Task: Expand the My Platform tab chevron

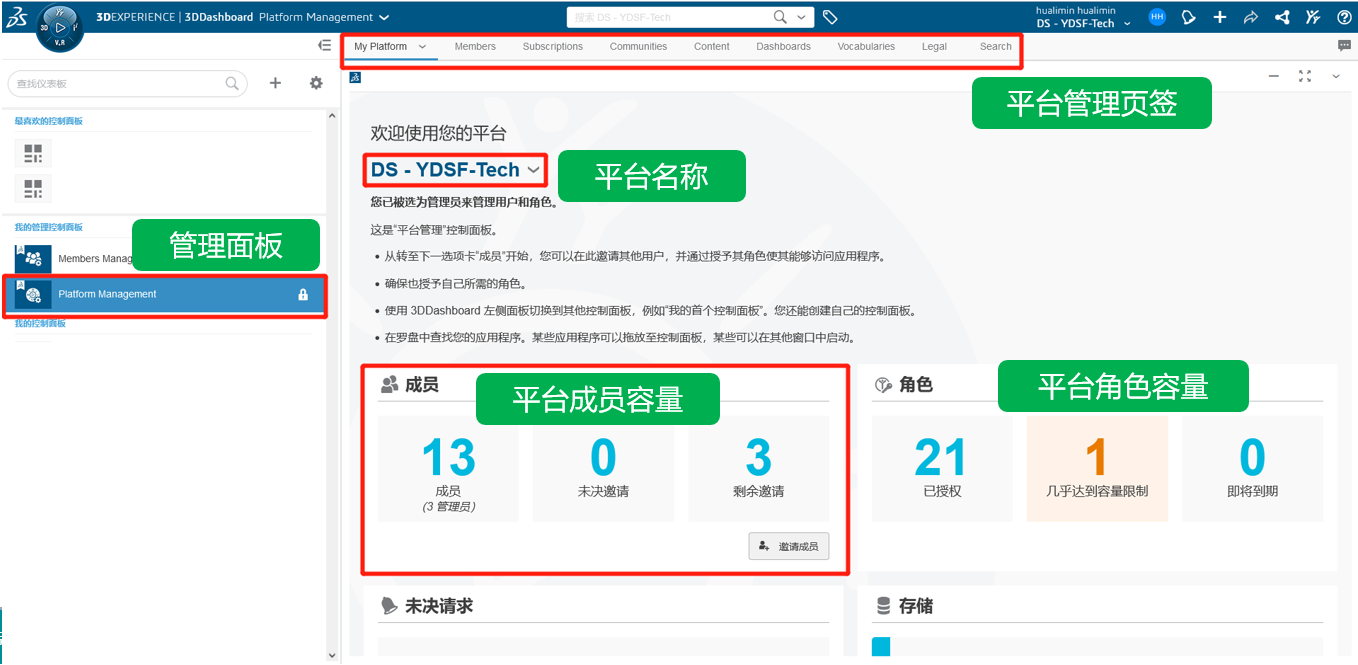Action: pos(422,46)
